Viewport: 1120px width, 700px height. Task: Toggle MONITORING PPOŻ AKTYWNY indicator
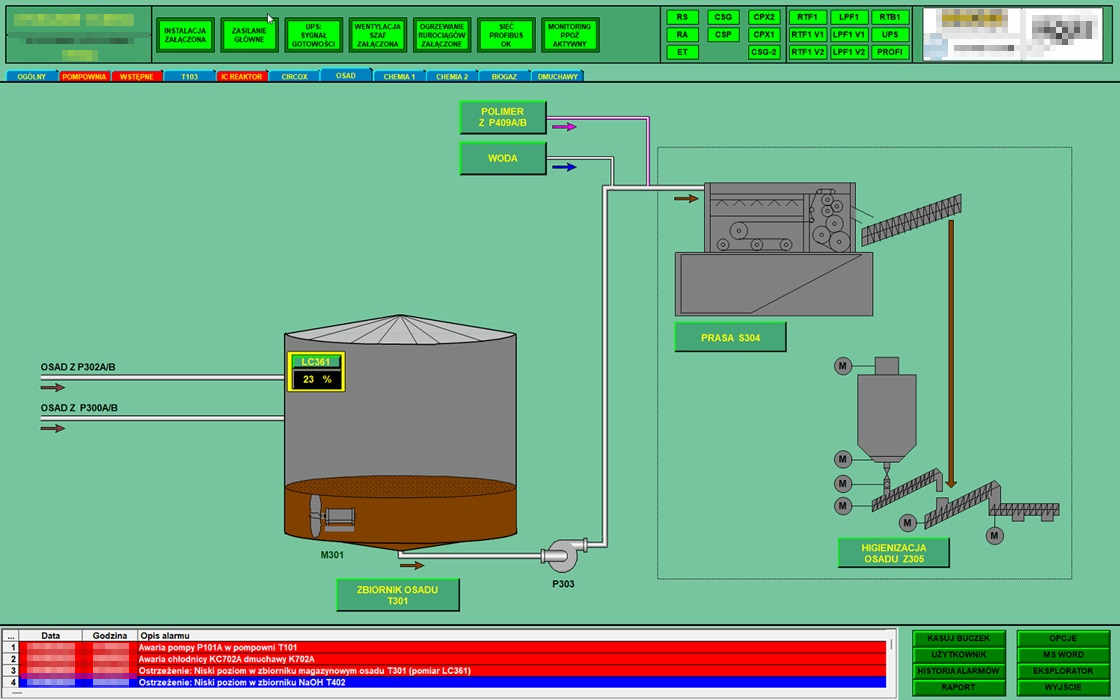click(570, 35)
